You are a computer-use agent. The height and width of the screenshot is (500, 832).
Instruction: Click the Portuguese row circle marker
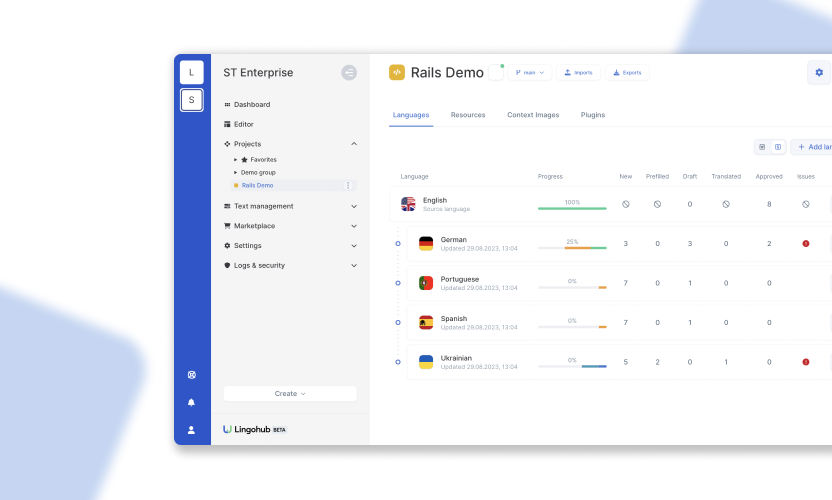pos(398,283)
